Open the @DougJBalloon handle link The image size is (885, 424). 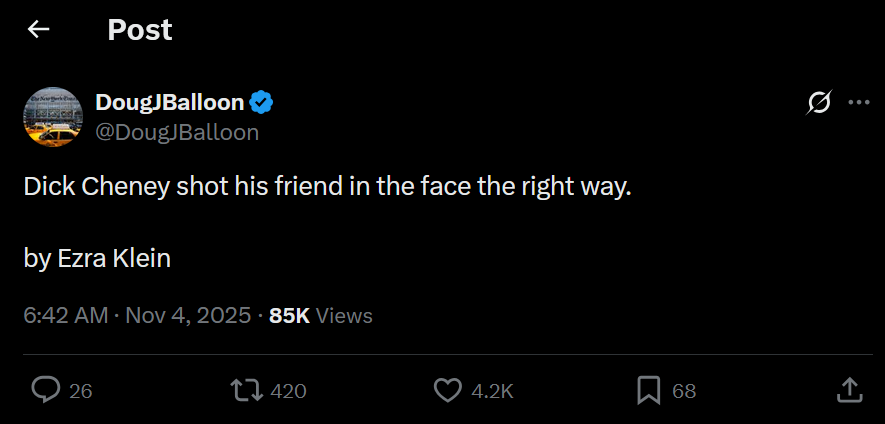tap(176, 132)
